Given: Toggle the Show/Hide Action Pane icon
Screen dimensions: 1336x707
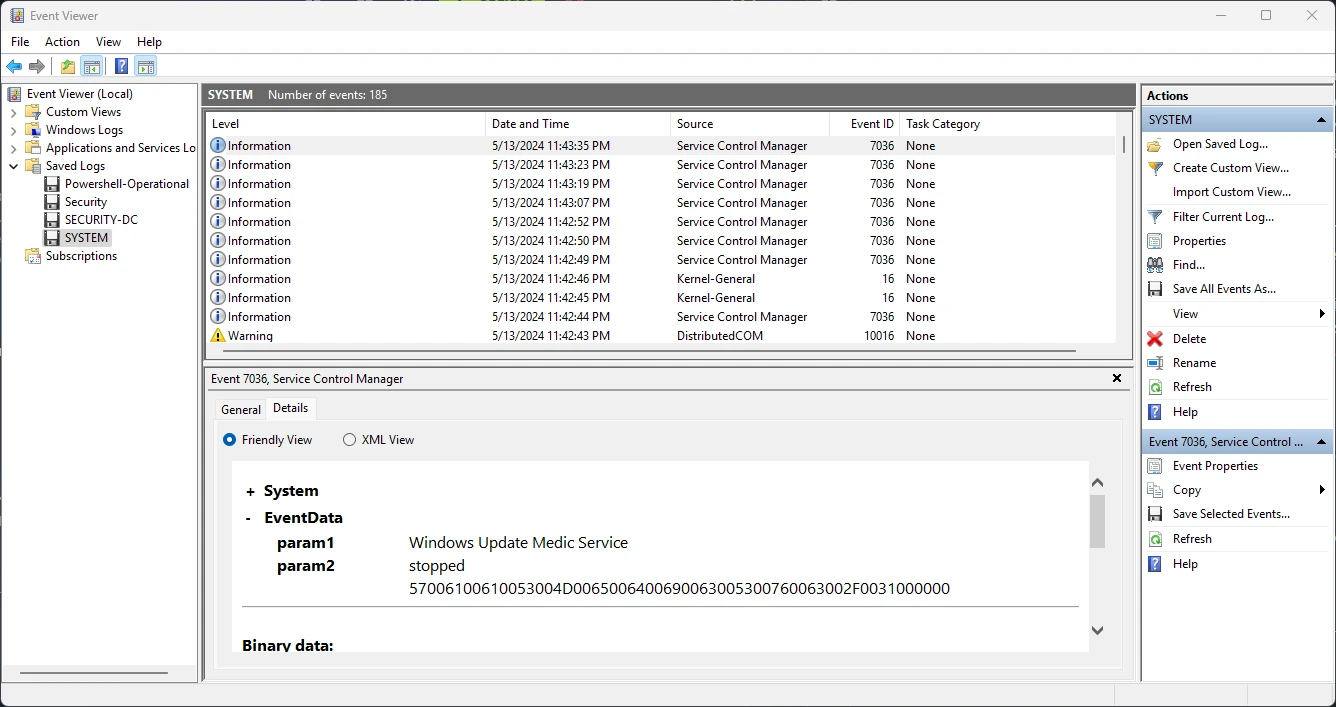Looking at the screenshot, I should tap(146, 67).
